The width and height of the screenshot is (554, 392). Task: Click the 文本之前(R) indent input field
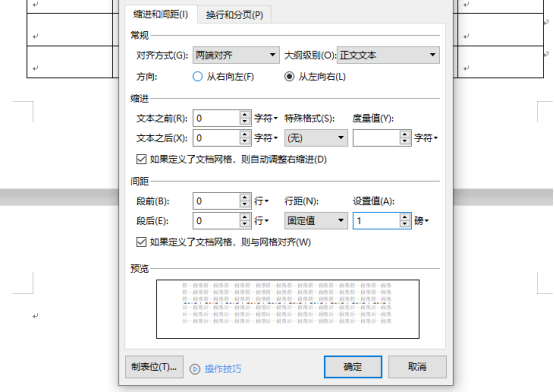point(217,118)
